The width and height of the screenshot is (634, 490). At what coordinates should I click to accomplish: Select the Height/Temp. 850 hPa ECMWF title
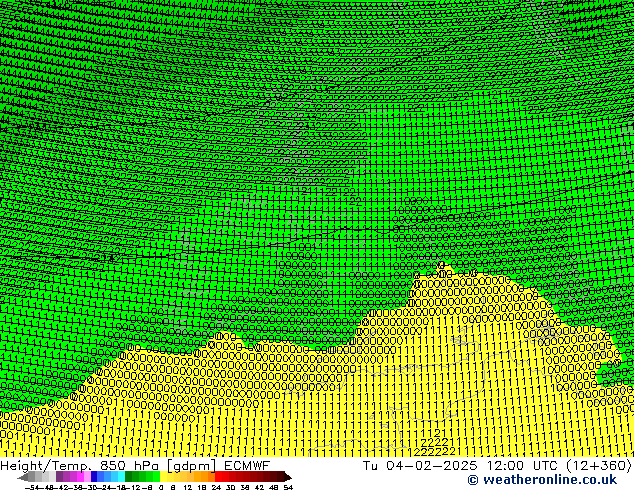(x=135, y=465)
